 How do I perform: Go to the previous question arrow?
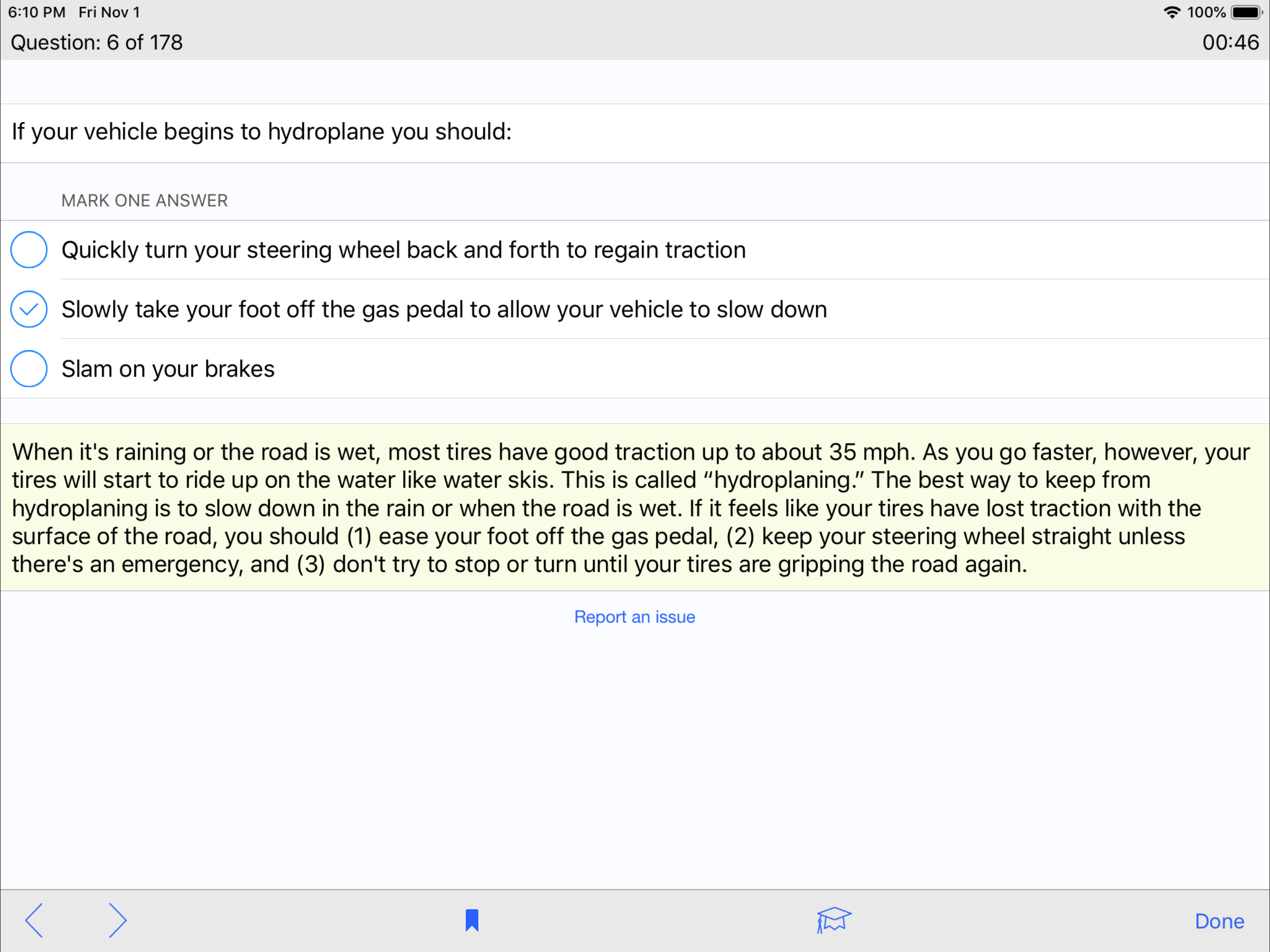point(34,920)
